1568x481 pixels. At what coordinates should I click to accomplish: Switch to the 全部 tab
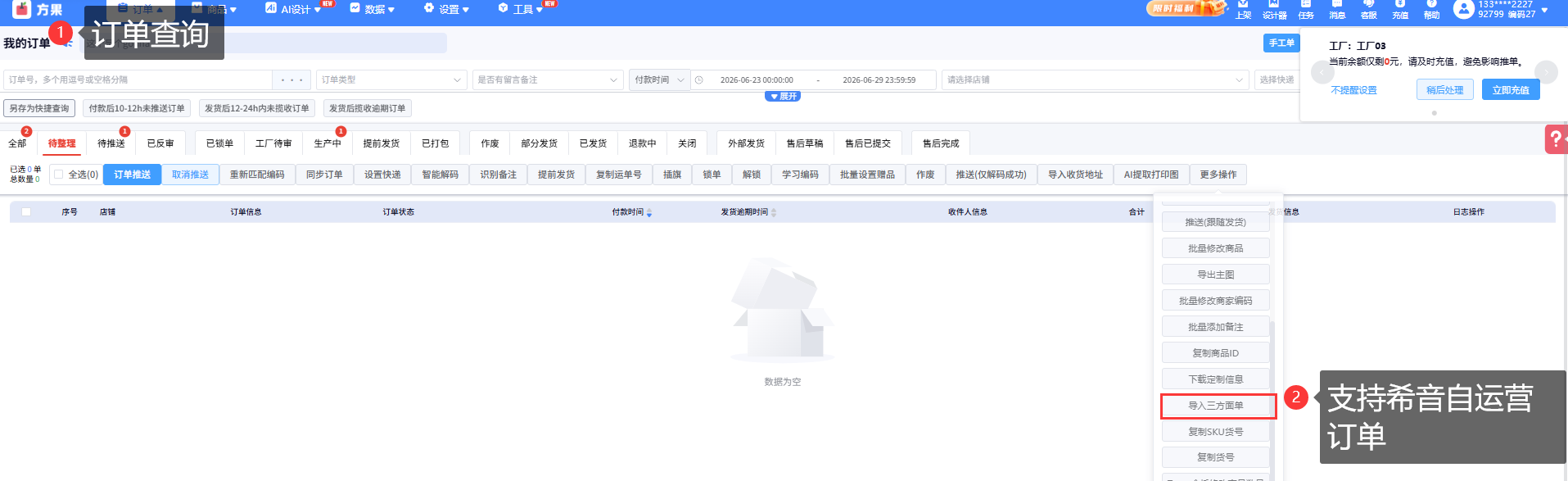click(17, 143)
